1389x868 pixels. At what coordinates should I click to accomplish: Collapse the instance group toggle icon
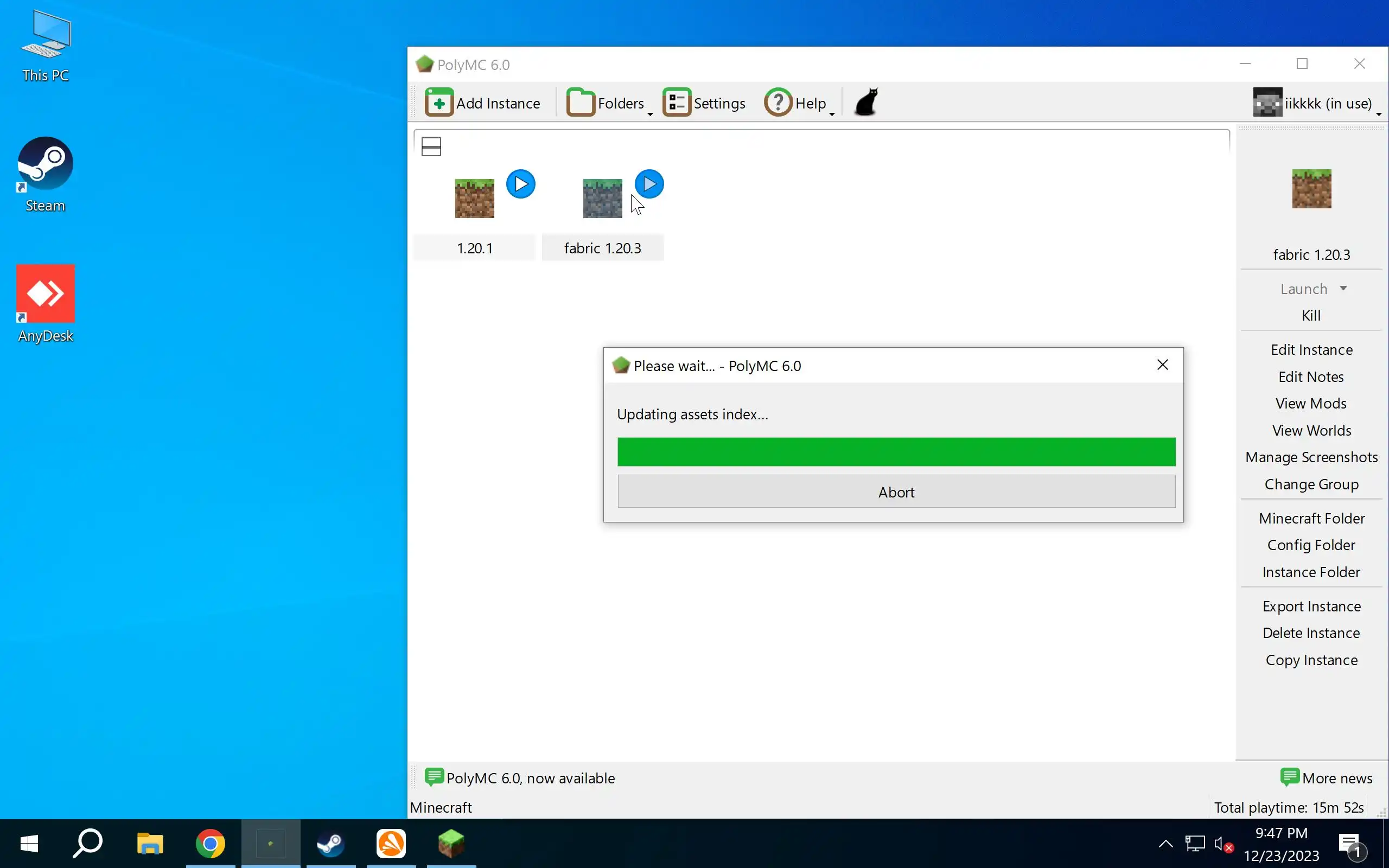pyautogui.click(x=431, y=146)
